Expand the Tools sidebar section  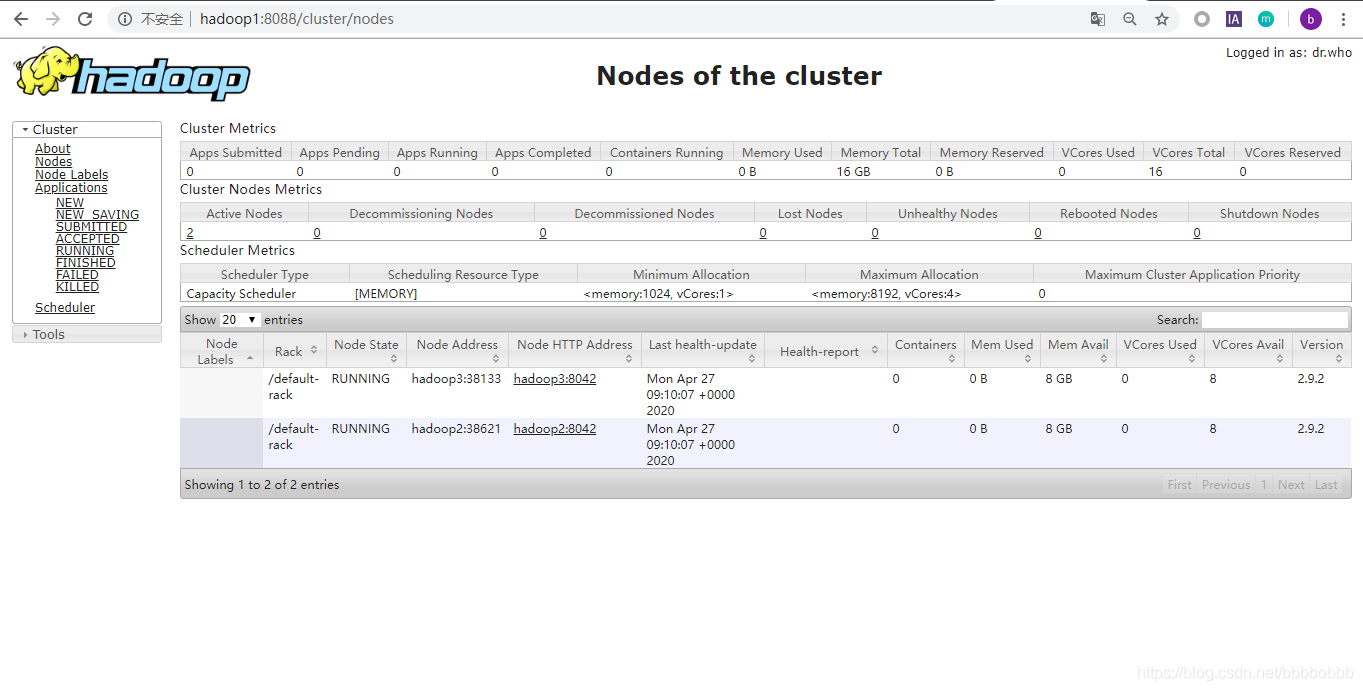tap(87, 334)
